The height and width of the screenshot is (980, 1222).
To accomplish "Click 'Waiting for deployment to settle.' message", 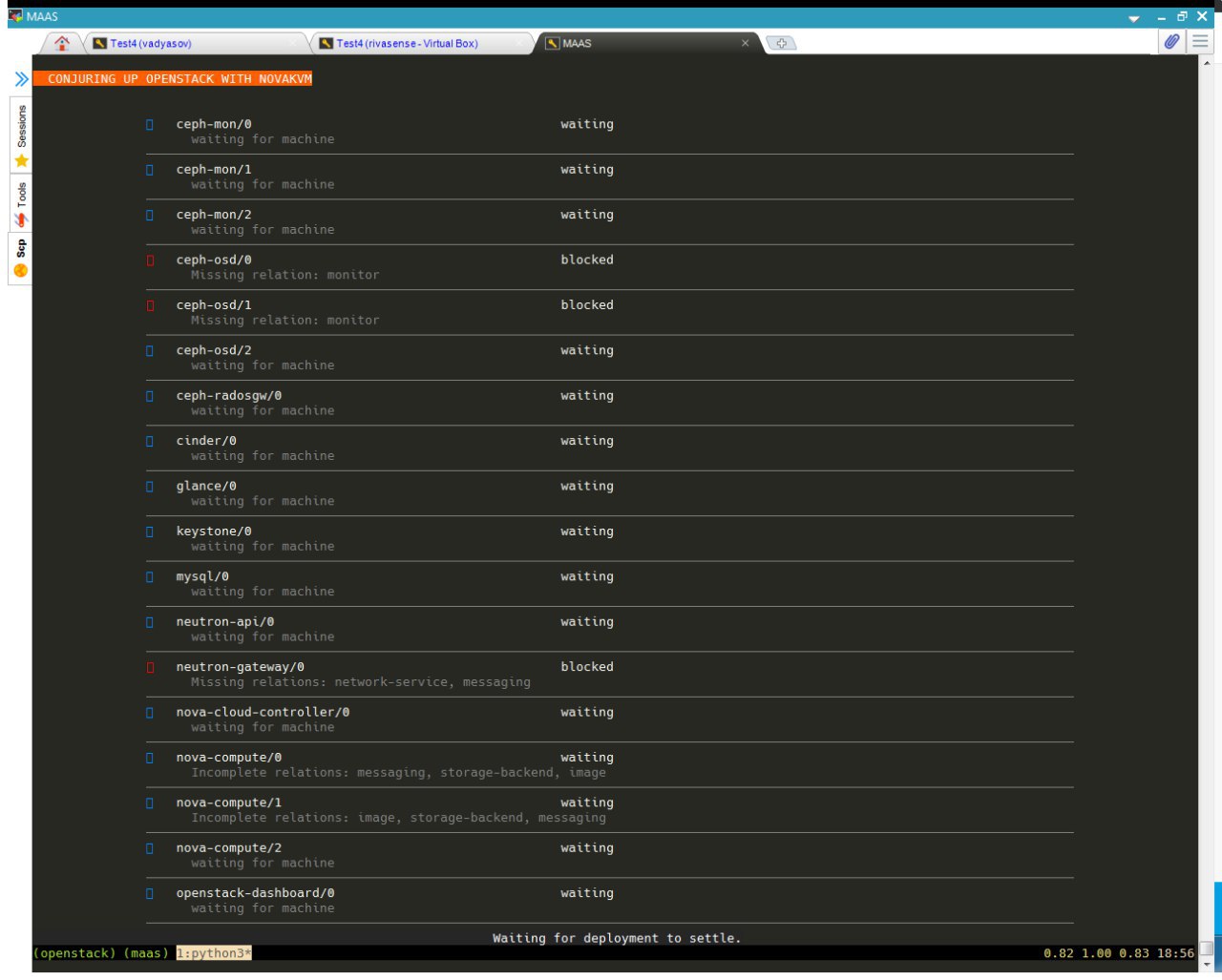I will [x=617, y=938].
